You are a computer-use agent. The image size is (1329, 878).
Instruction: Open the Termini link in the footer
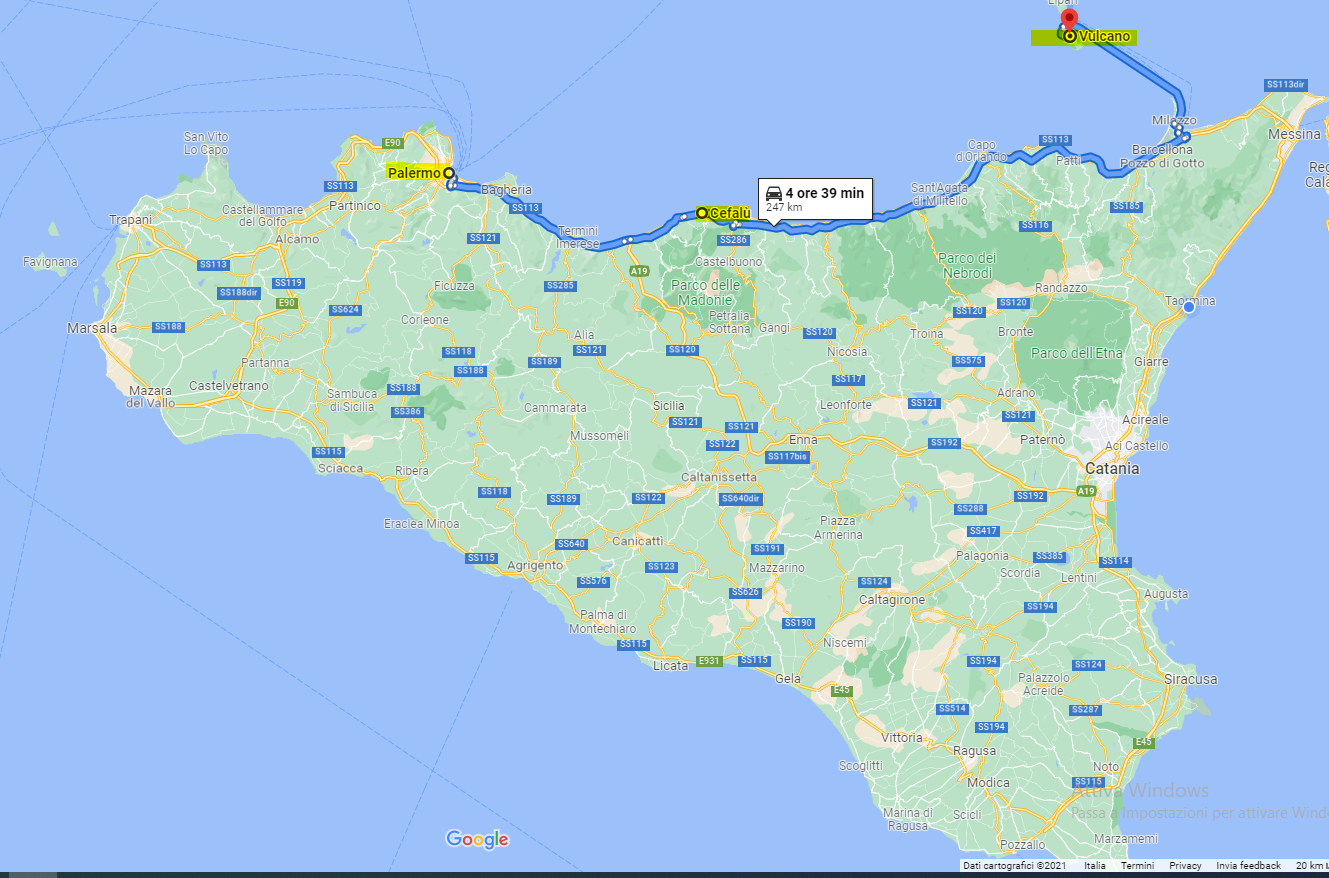point(1137,866)
